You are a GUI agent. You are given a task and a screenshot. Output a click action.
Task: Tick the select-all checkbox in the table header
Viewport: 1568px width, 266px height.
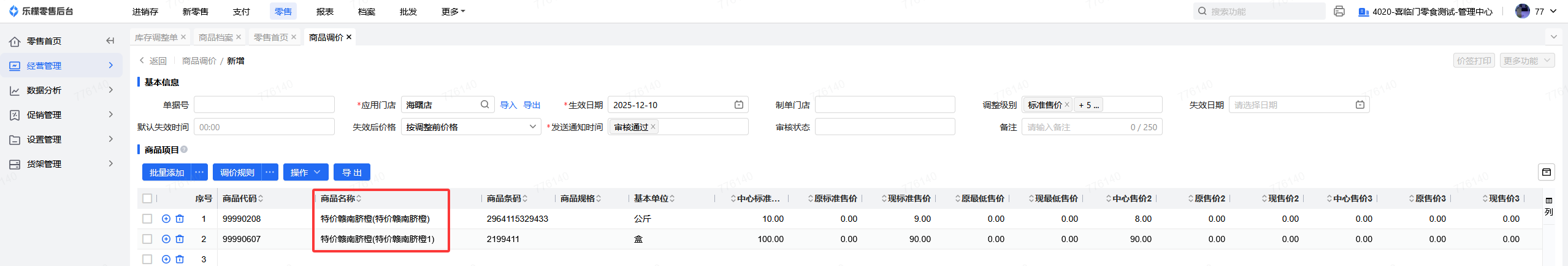coord(147,198)
